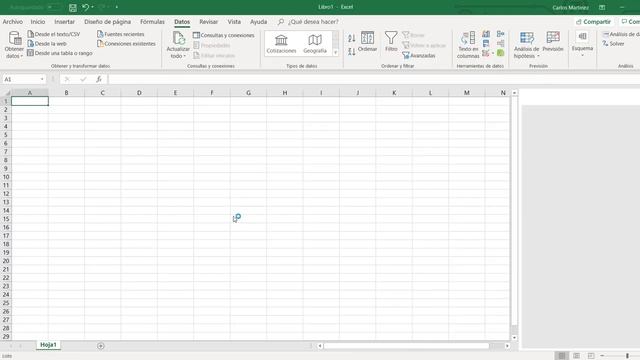Open Fuentes recientes
This screenshot has width=640, height=360.
120,34
